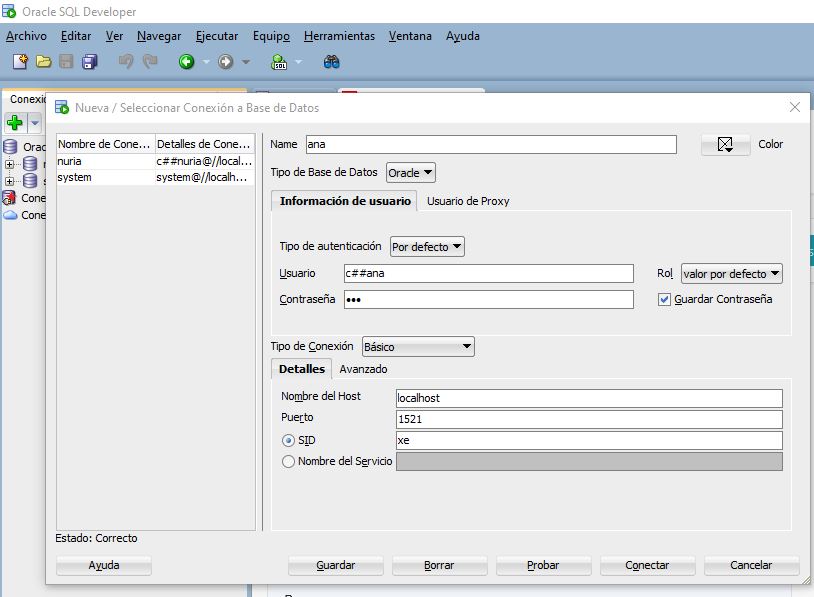Open the SQL Worksheet toolbar icon

(x=279, y=62)
